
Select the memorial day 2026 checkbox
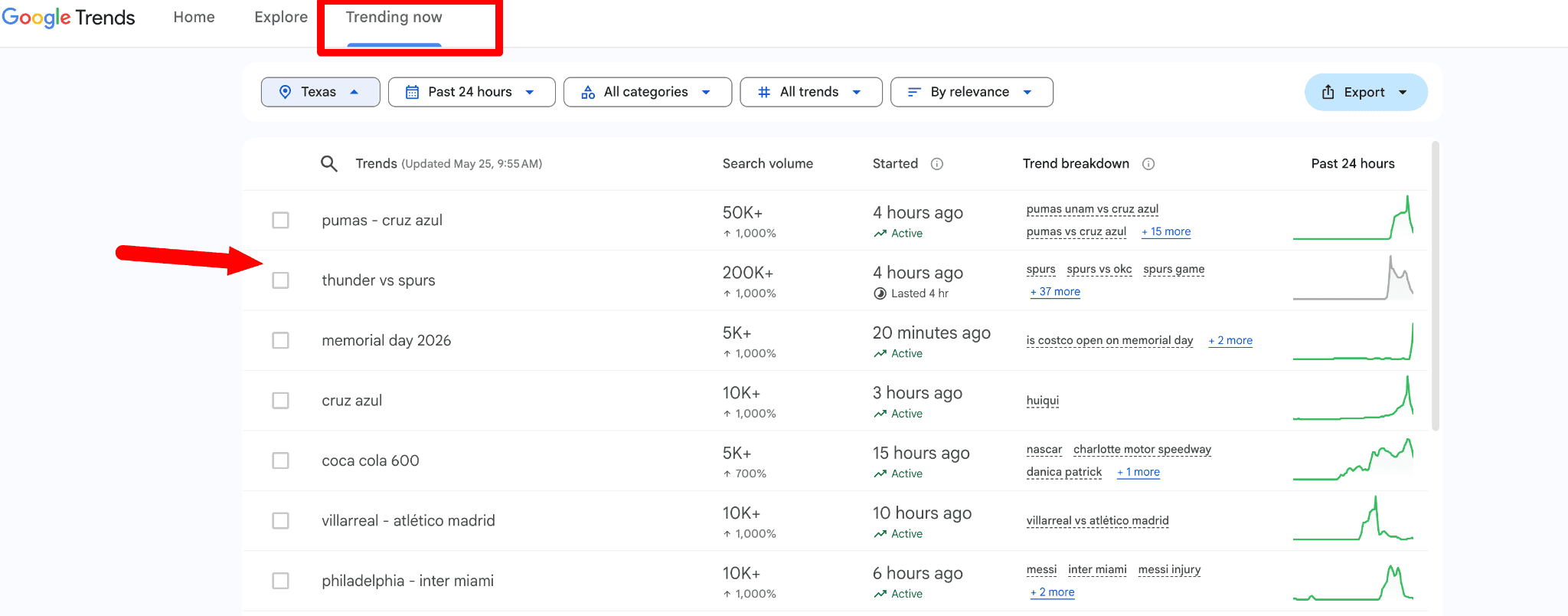click(281, 340)
